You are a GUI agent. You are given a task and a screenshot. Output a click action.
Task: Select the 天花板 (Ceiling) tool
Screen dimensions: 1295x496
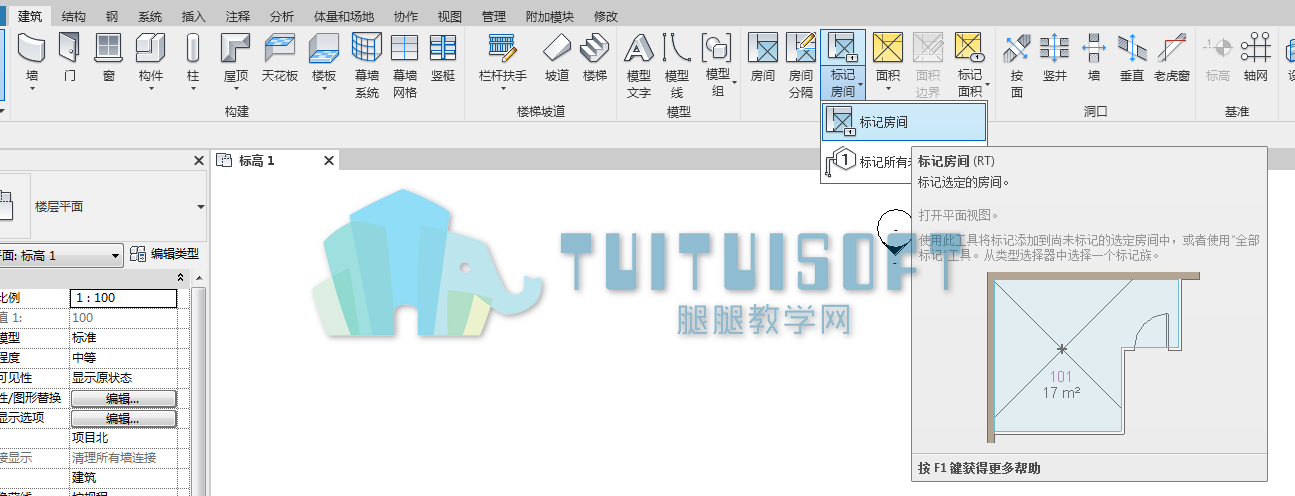click(280, 57)
